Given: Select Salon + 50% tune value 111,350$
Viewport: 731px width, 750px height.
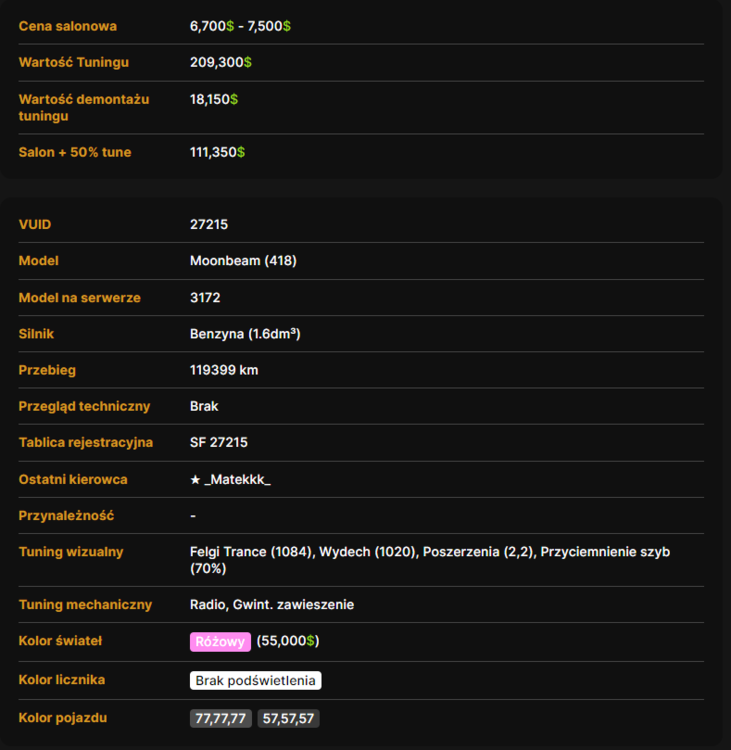Looking at the screenshot, I should (217, 152).
